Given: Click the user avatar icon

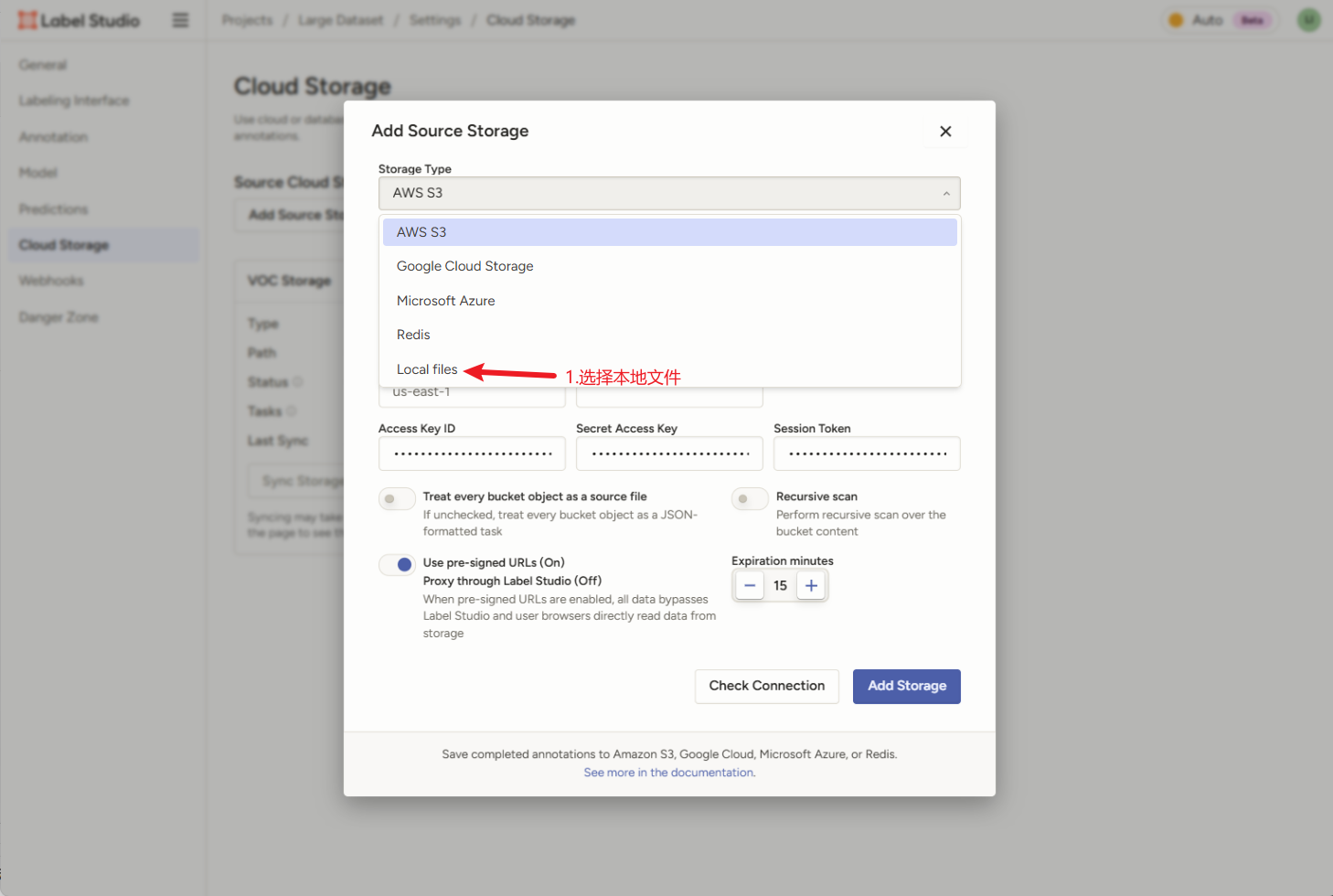Looking at the screenshot, I should 1309,20.
